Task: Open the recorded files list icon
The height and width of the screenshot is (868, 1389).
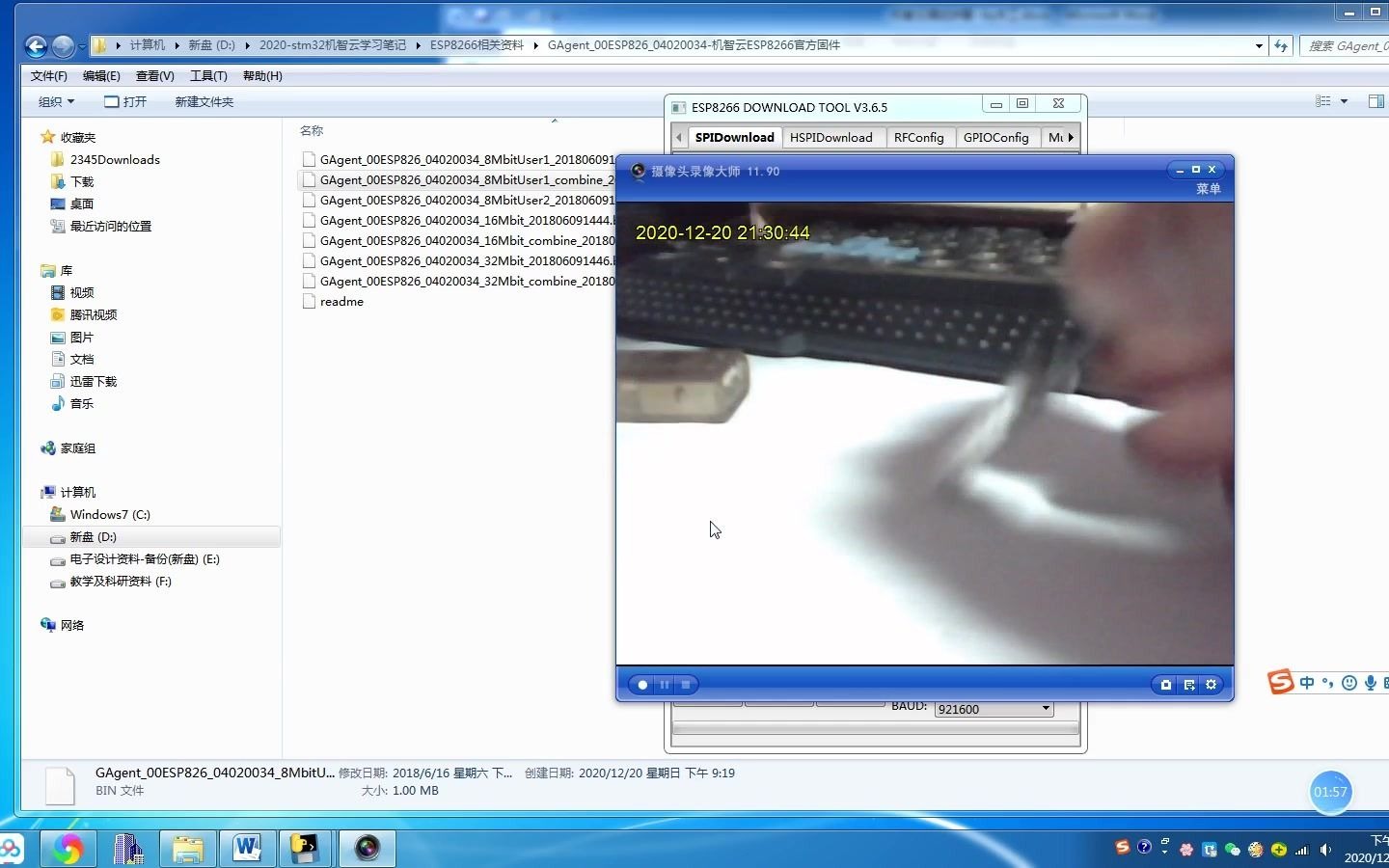Action: coord(1188,685)
